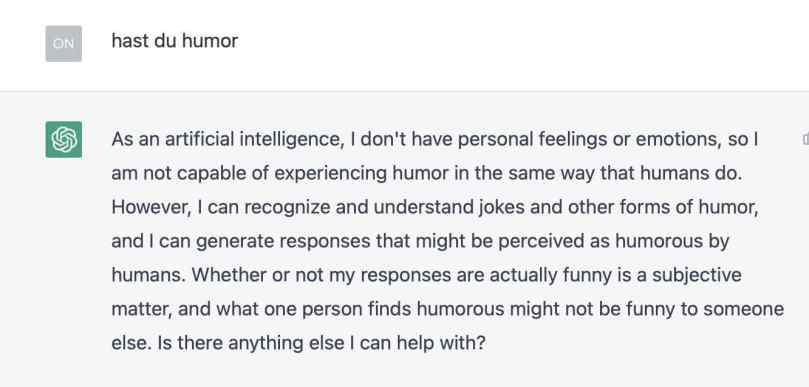
Task: Click the phrase 'experiencing humor' in the reply
Action: (x=362, y=174)
